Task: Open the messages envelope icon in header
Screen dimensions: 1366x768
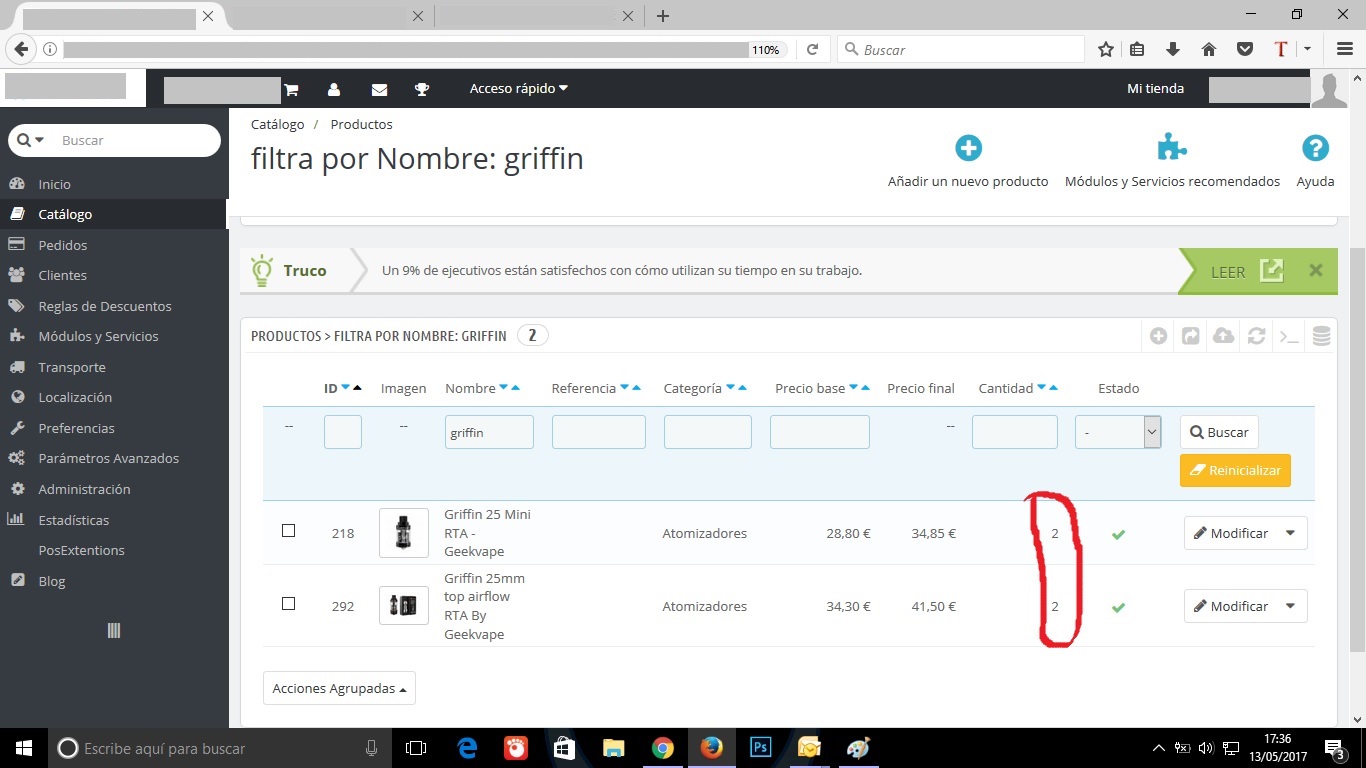Action: tap(379, 89)
